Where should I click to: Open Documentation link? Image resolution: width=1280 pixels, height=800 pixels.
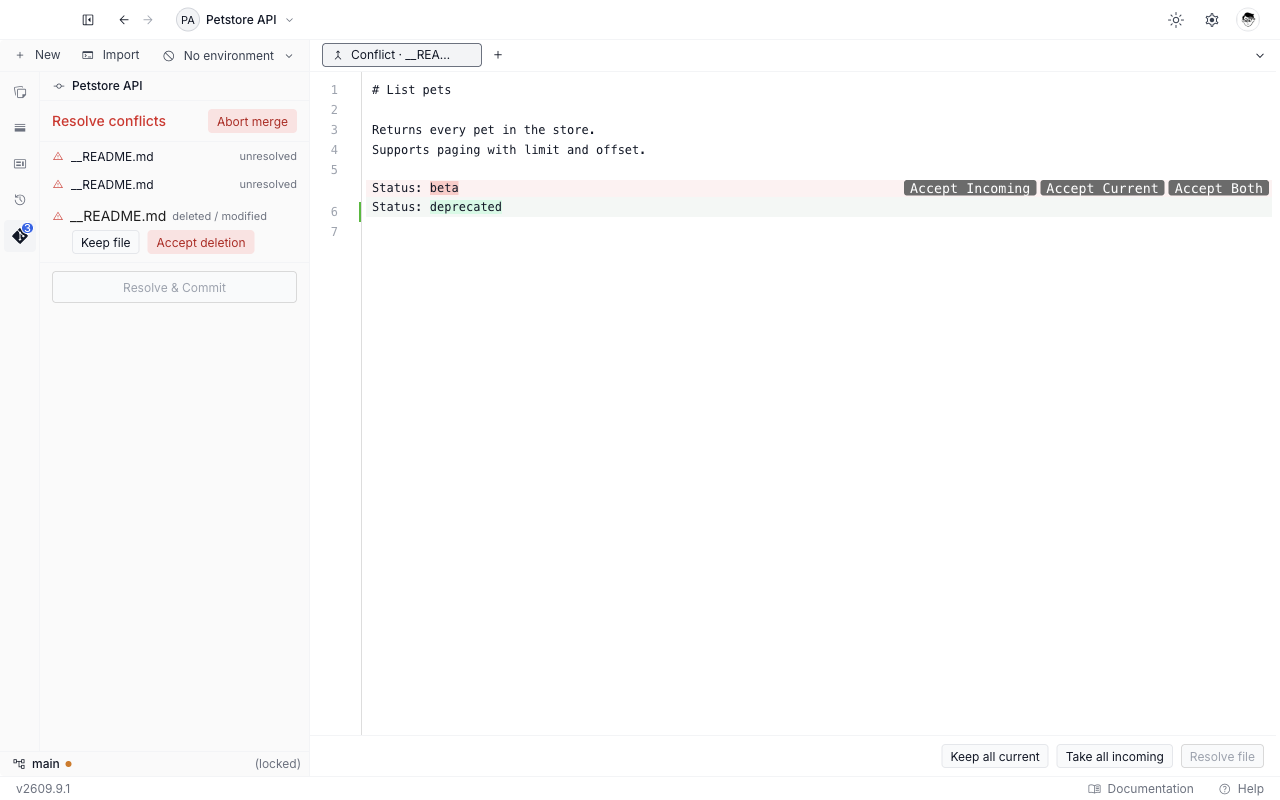[1141, 789]
